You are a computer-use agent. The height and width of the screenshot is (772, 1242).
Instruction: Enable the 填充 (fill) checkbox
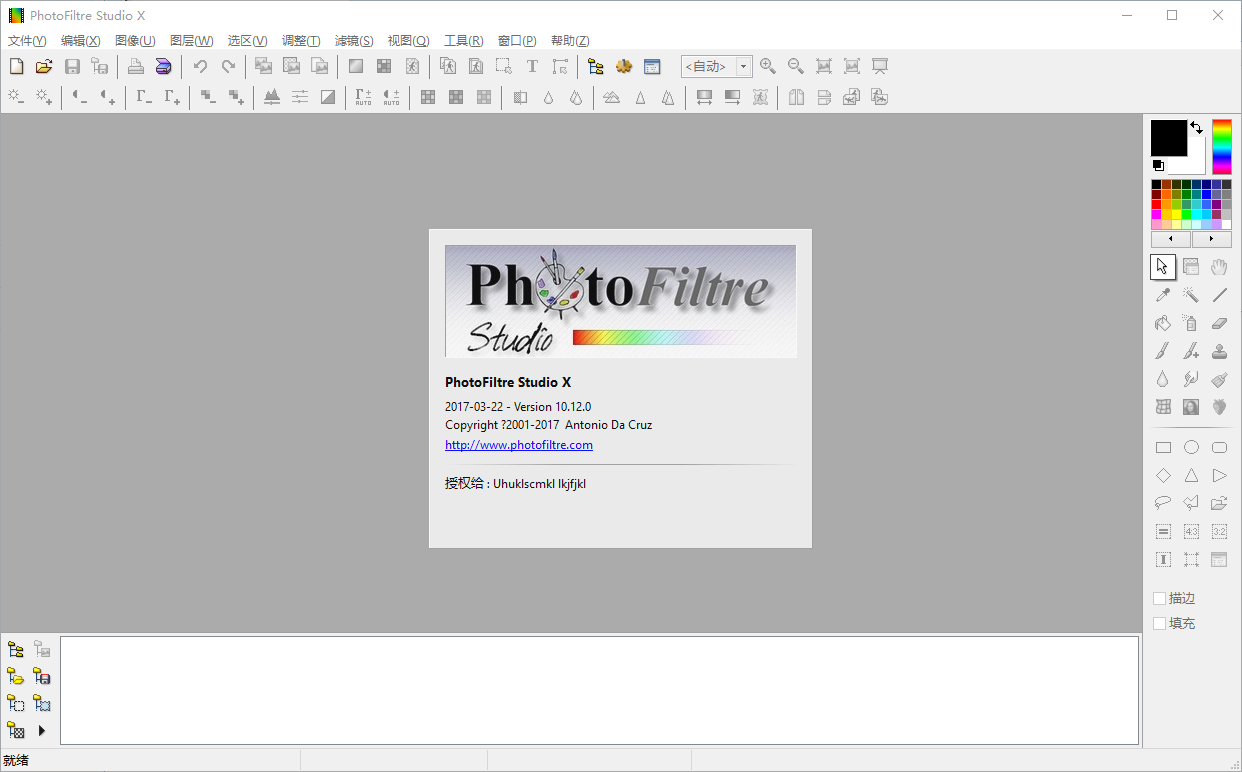tap(1160, 623)
